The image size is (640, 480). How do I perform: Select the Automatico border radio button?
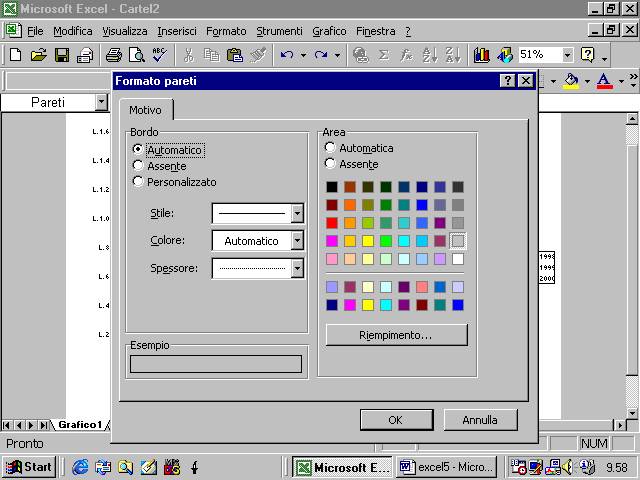click(x=138, y=149)
